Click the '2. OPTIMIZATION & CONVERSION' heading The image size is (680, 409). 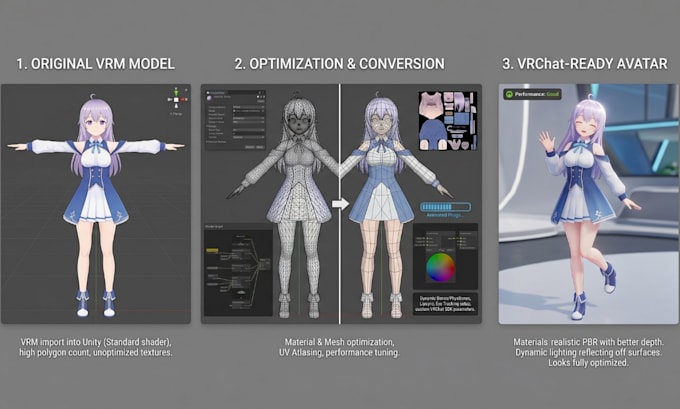339,64
